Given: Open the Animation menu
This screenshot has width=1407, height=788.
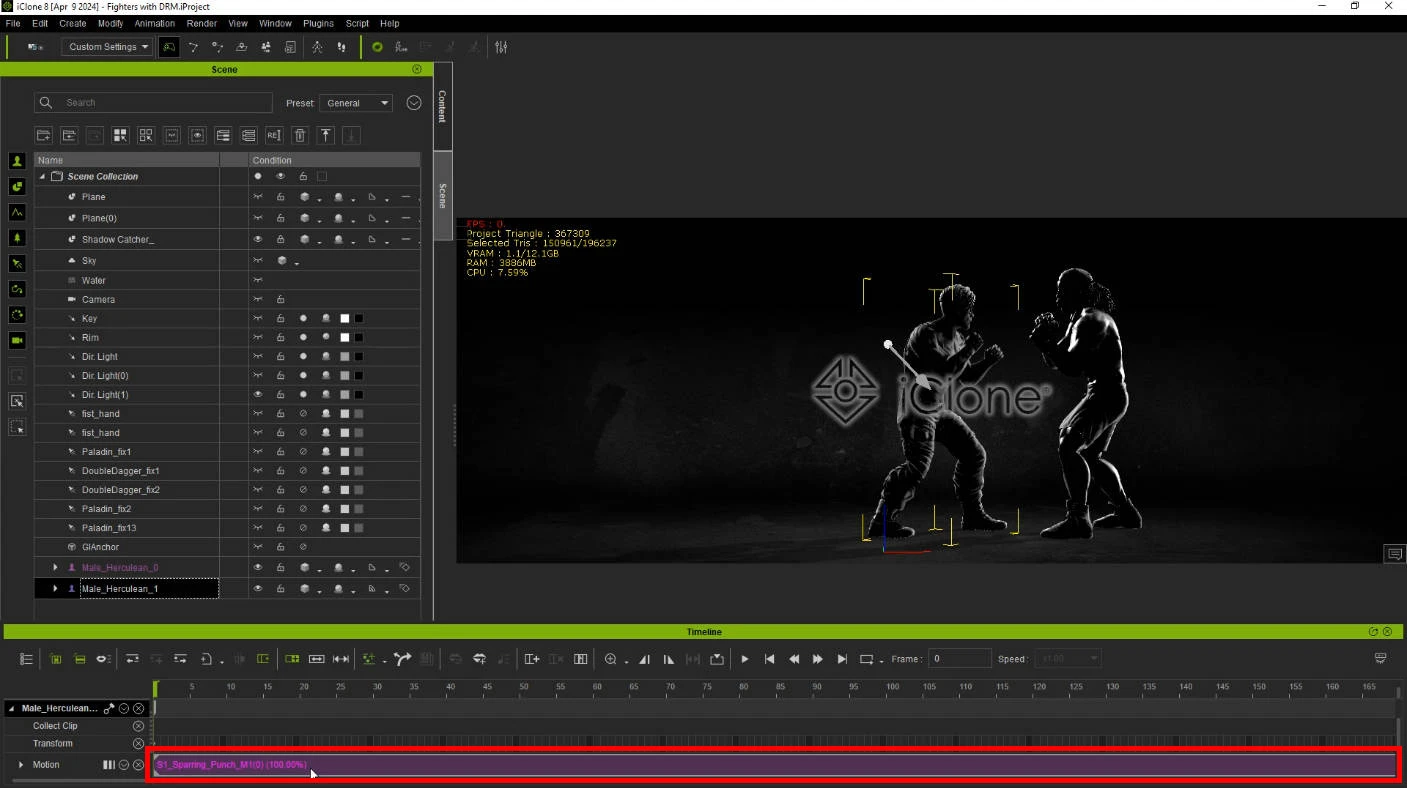Looking at the screenshot, I should click(x=154, y=23).
